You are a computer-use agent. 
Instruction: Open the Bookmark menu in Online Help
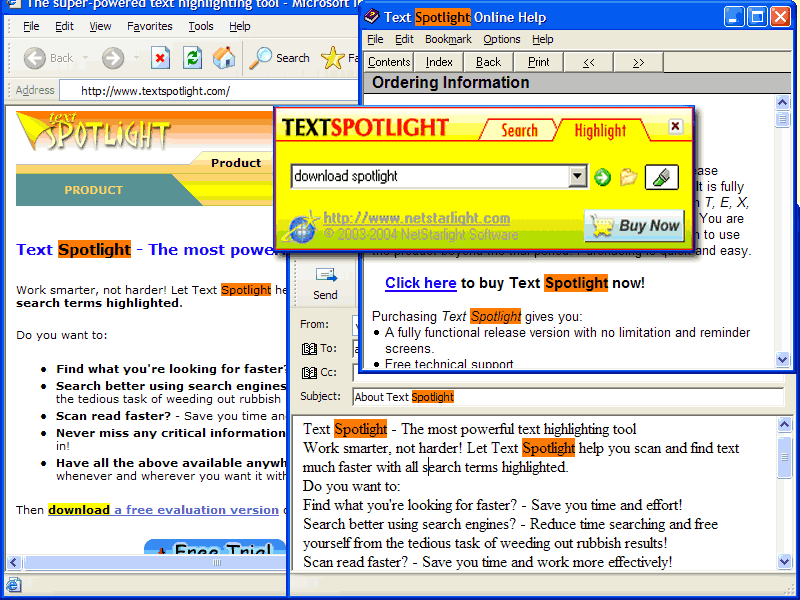tap(448, 39)
